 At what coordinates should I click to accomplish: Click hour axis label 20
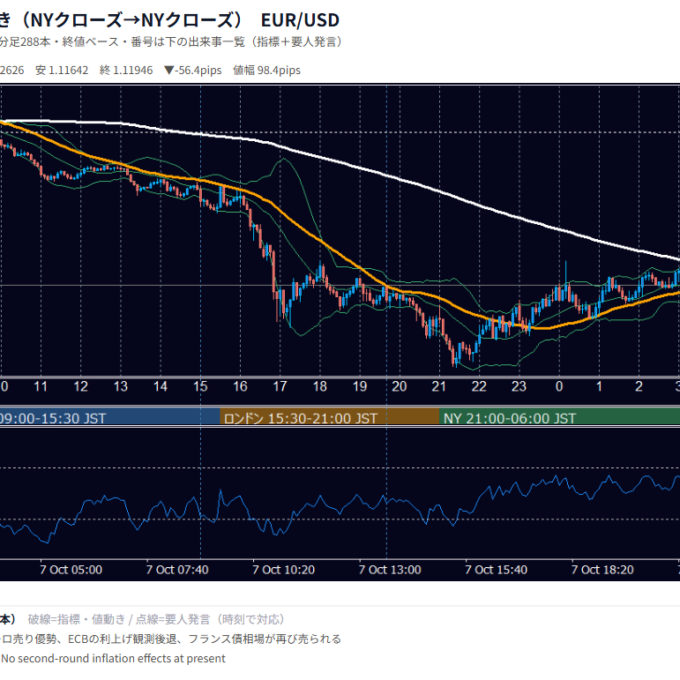coord(399,386)
